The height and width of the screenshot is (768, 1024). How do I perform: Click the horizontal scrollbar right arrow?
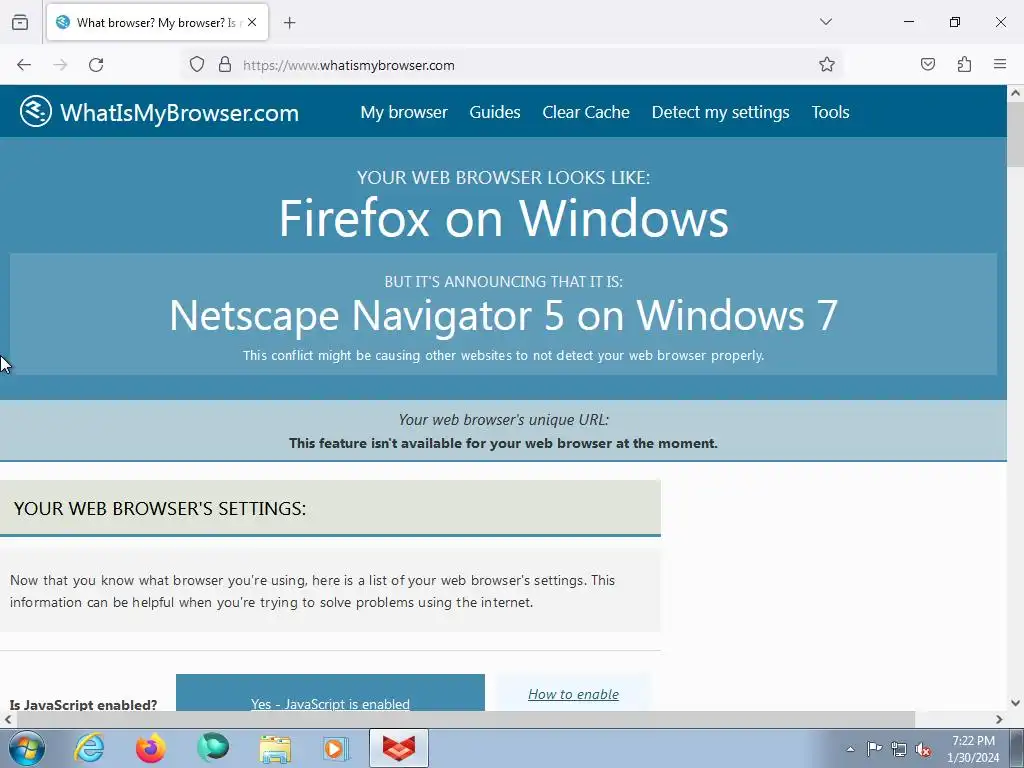999,719
